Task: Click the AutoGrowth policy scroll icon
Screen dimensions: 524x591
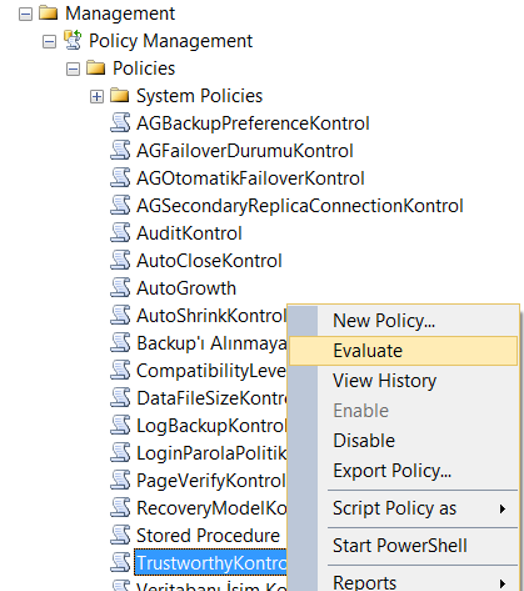Action: point(120,288)
